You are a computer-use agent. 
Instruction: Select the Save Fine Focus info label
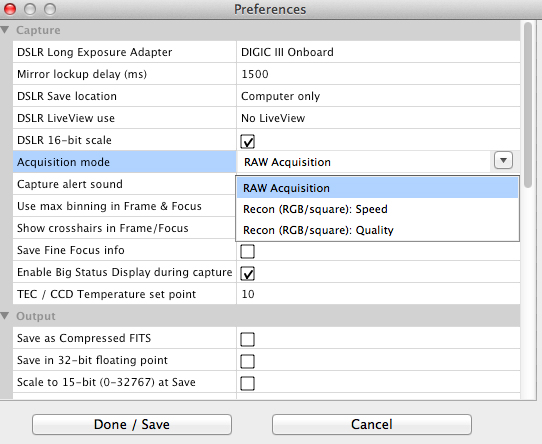[71, 250]
